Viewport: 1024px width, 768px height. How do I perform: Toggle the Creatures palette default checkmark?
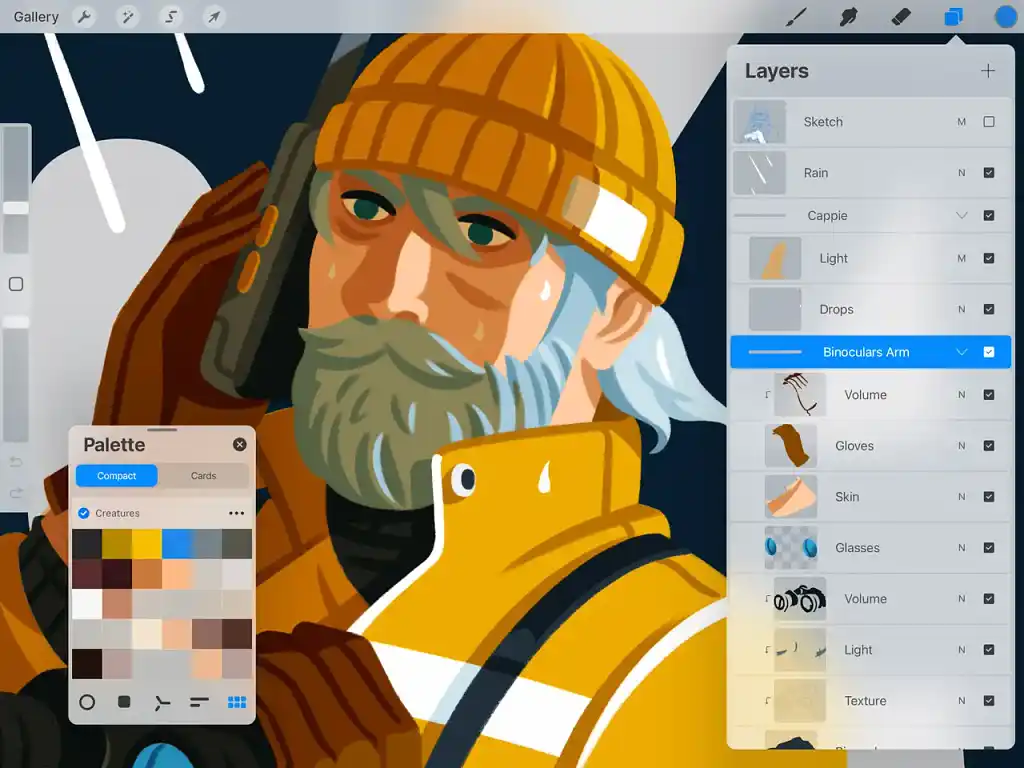(x=82, y=513)
